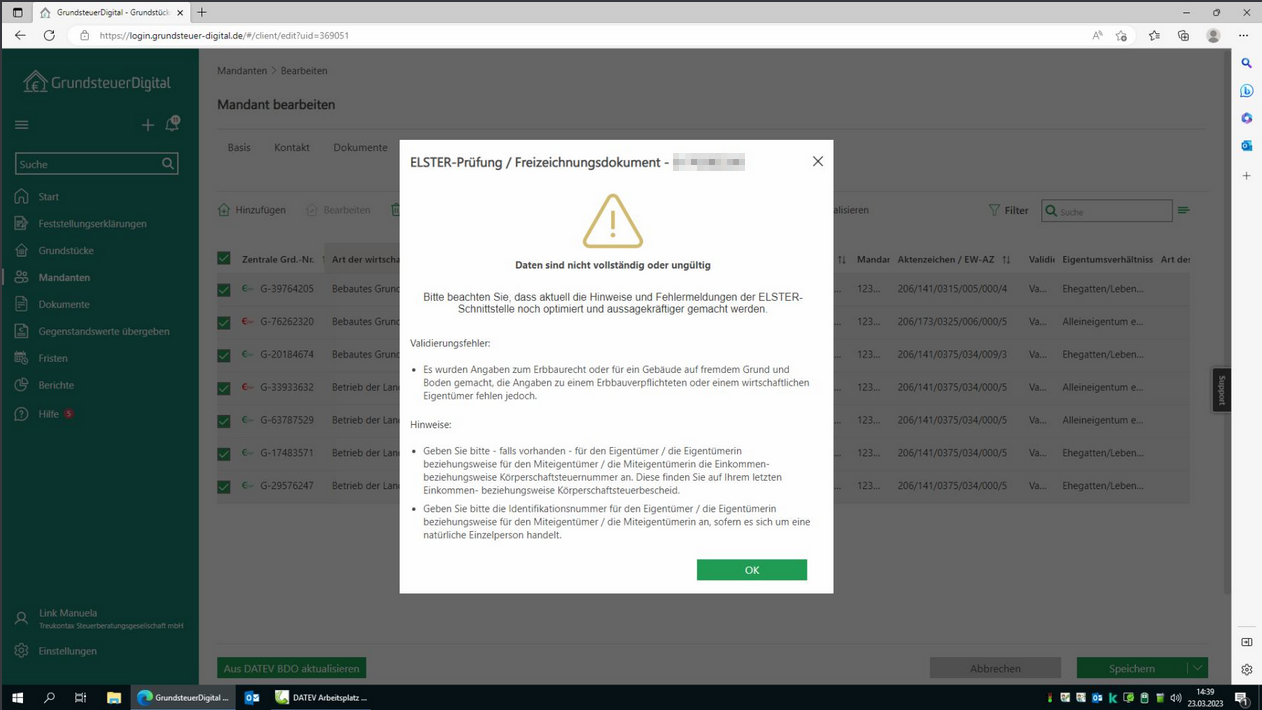Switch to the Basis tab

(239, 148)
